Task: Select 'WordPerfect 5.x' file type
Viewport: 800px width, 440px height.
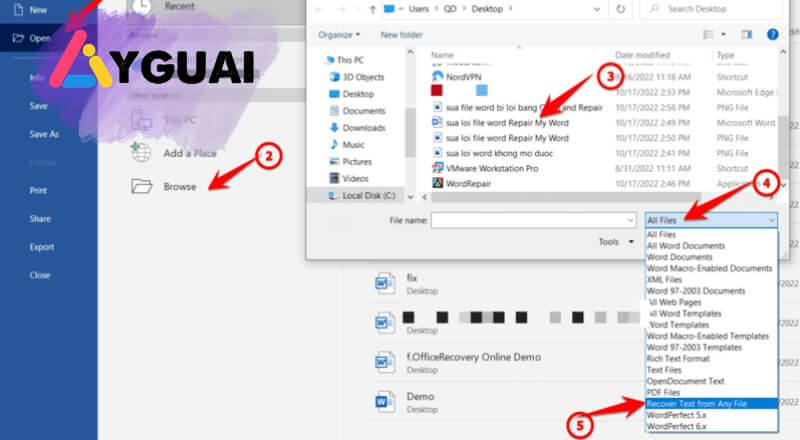Action: 676,415
